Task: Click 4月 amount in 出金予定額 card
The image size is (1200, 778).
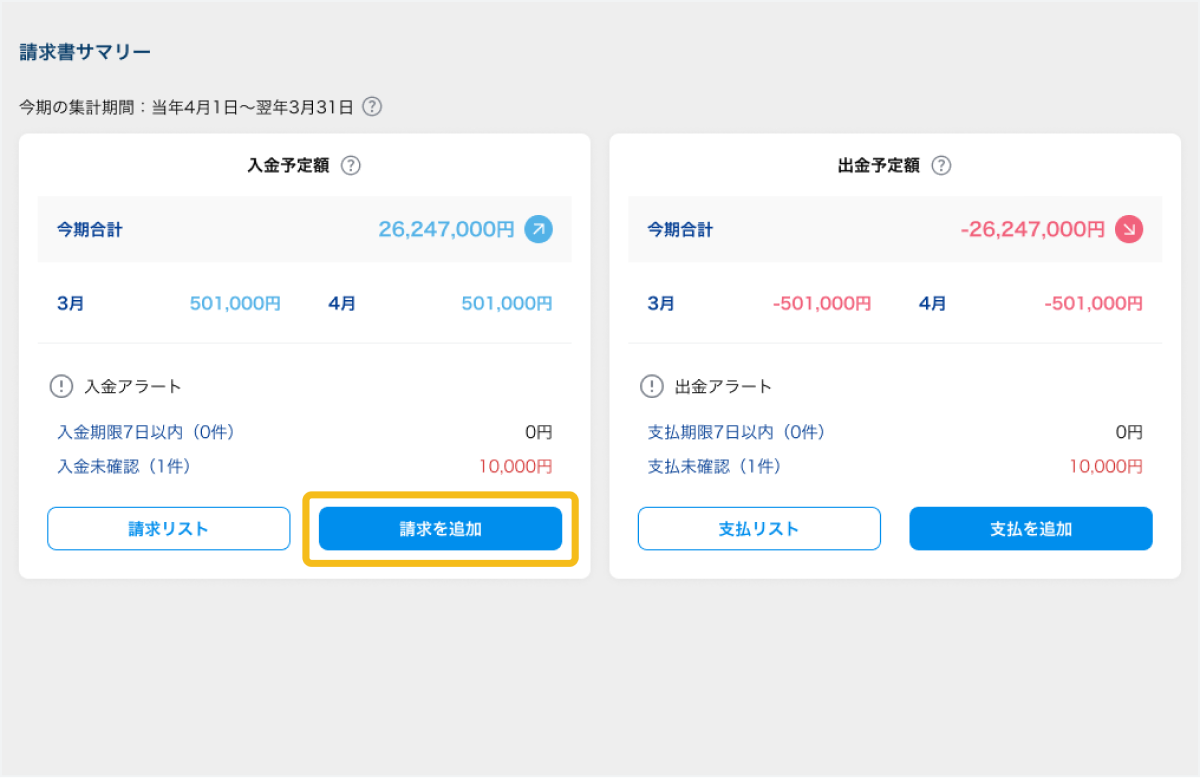Action: point(1093,304)
